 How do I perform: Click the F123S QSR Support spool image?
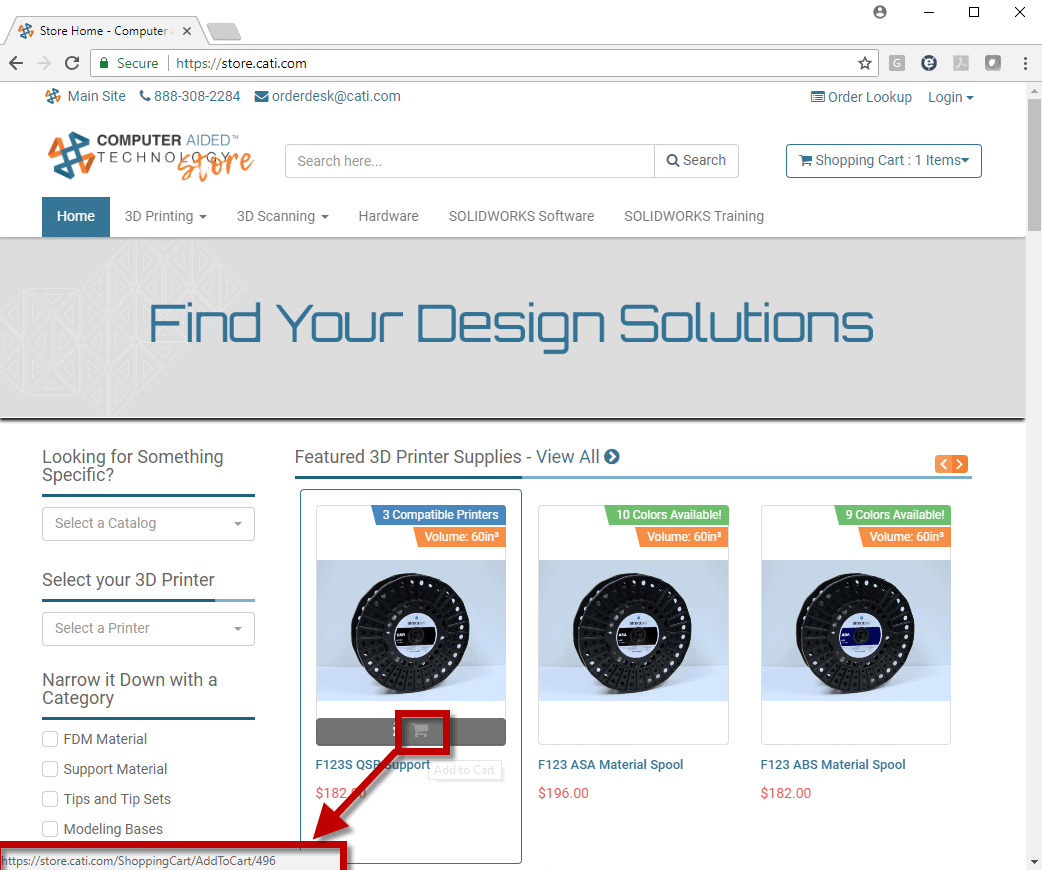click(x=411, y=630)
